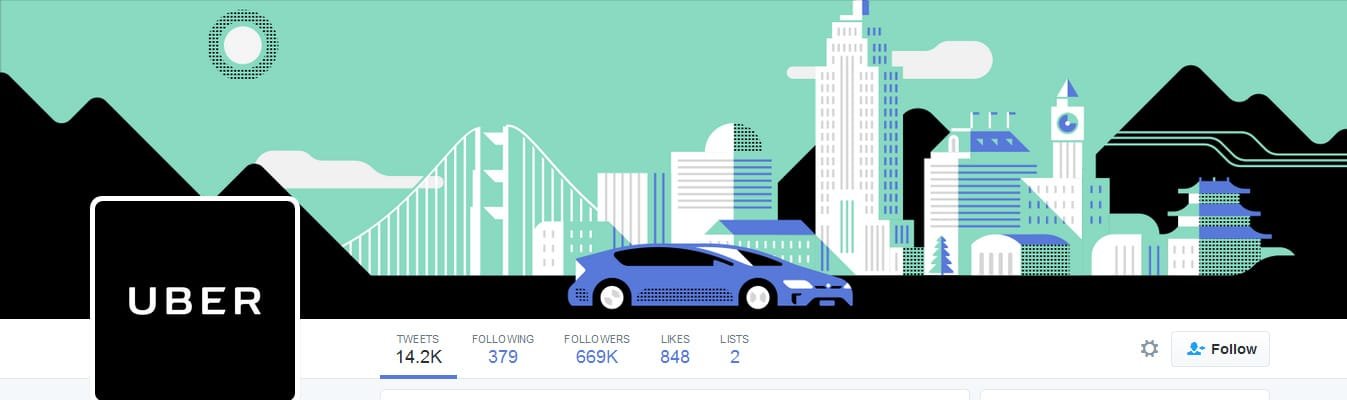Click the person-plus icon on Follow button

click(x=1195, y=349)
